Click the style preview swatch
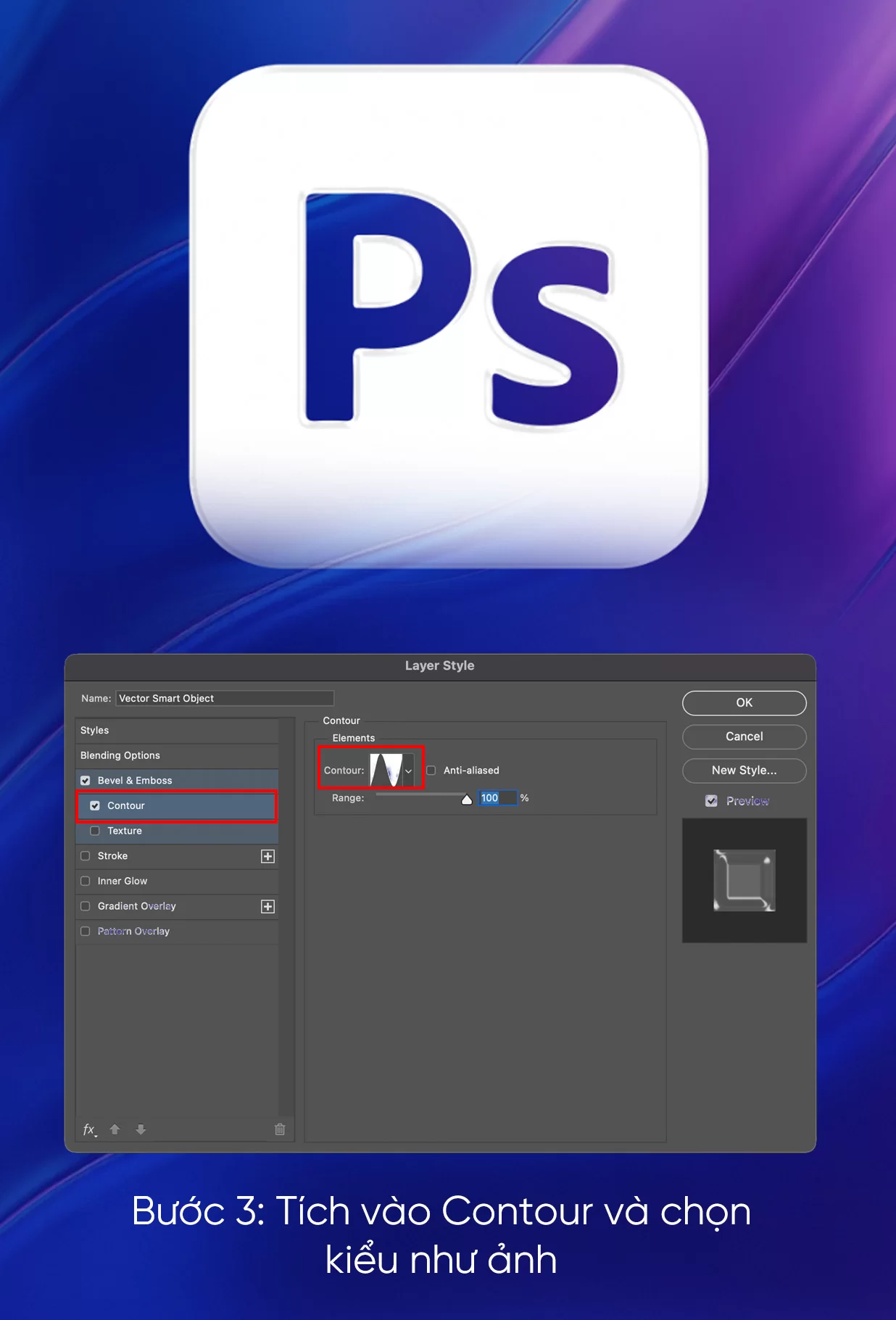 click(744, 880)
